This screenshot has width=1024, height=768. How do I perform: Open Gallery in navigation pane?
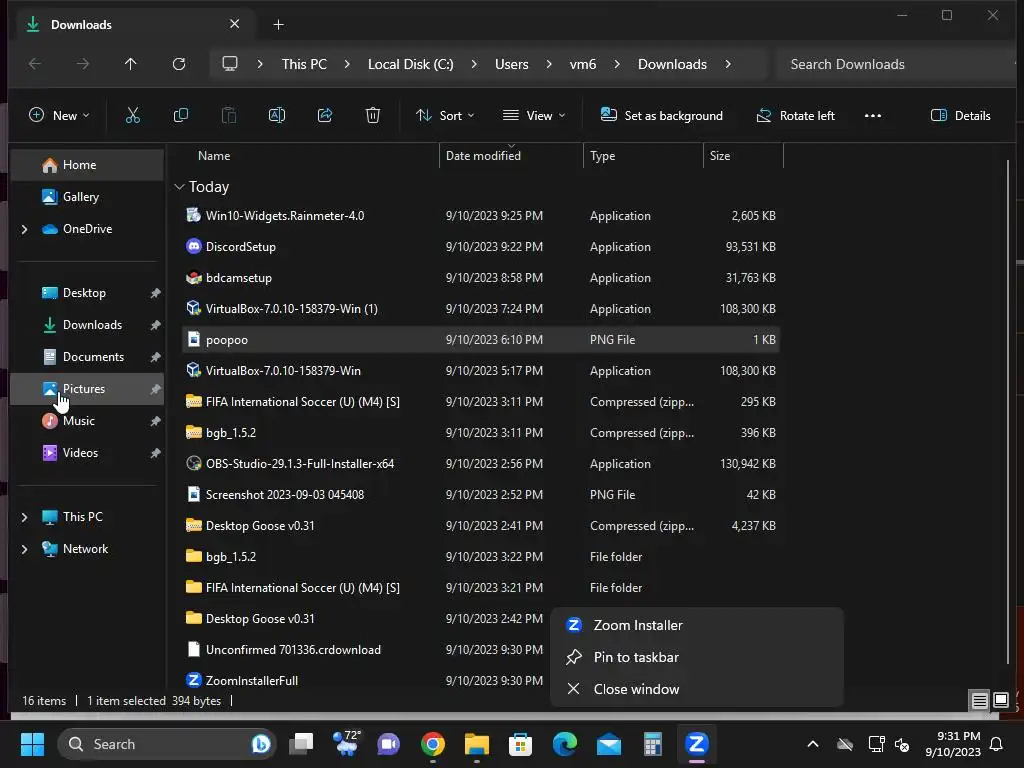tap(86, 197)
